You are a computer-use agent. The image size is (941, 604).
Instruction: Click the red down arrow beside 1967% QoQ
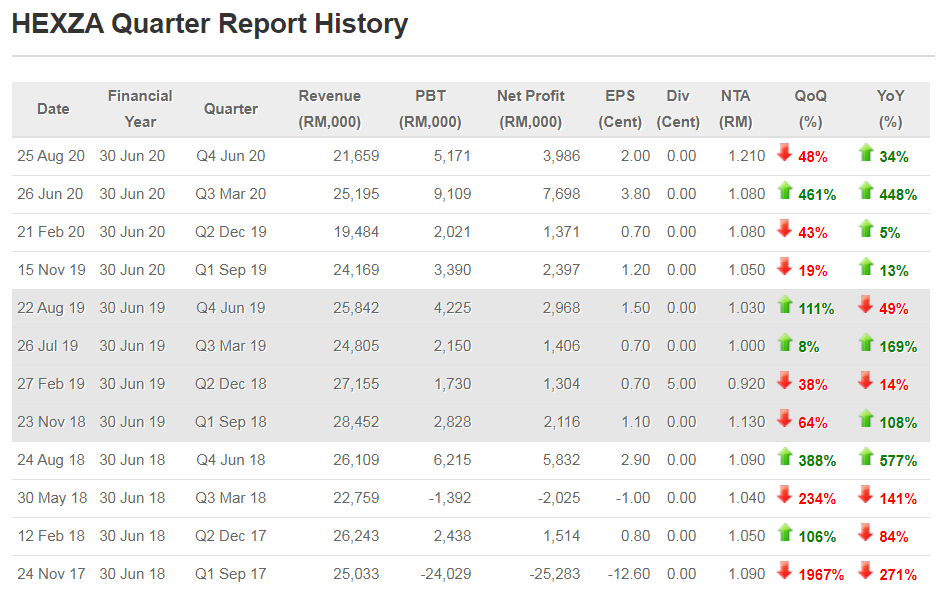(x=784, y=571)
